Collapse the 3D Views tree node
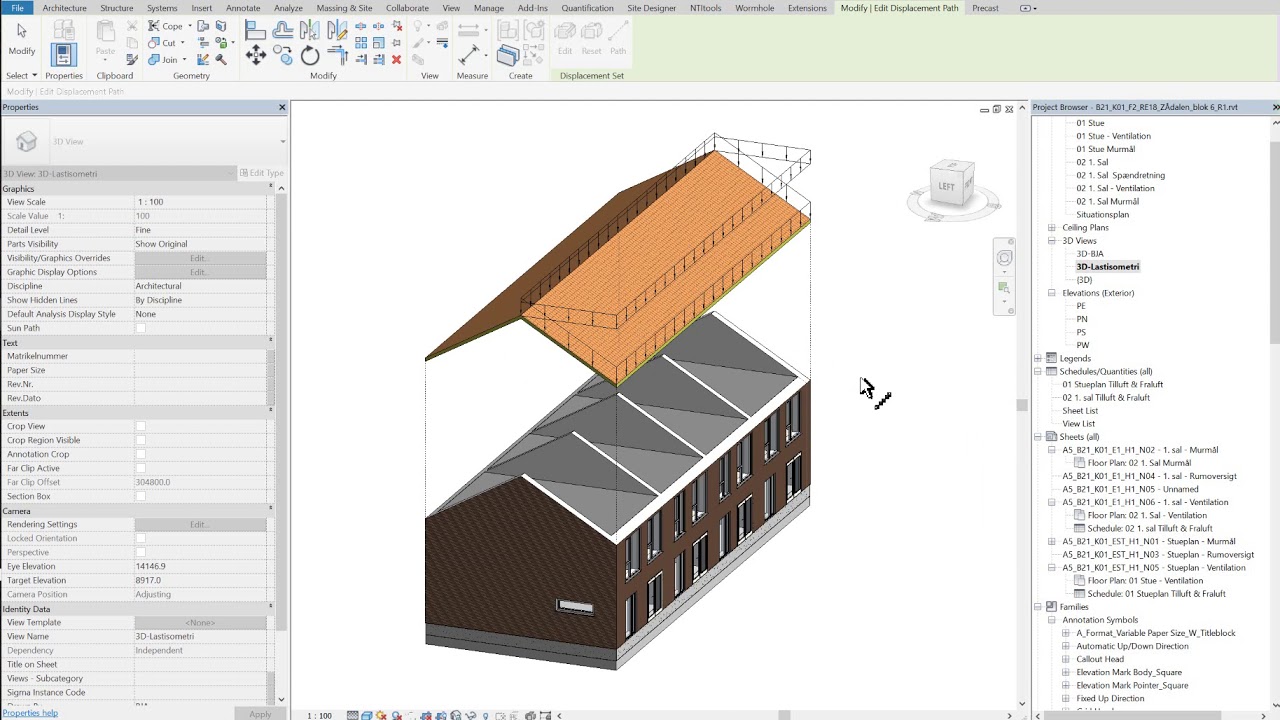The width and height of the screenshot is (1280, 720). (x=1051, y=241)
